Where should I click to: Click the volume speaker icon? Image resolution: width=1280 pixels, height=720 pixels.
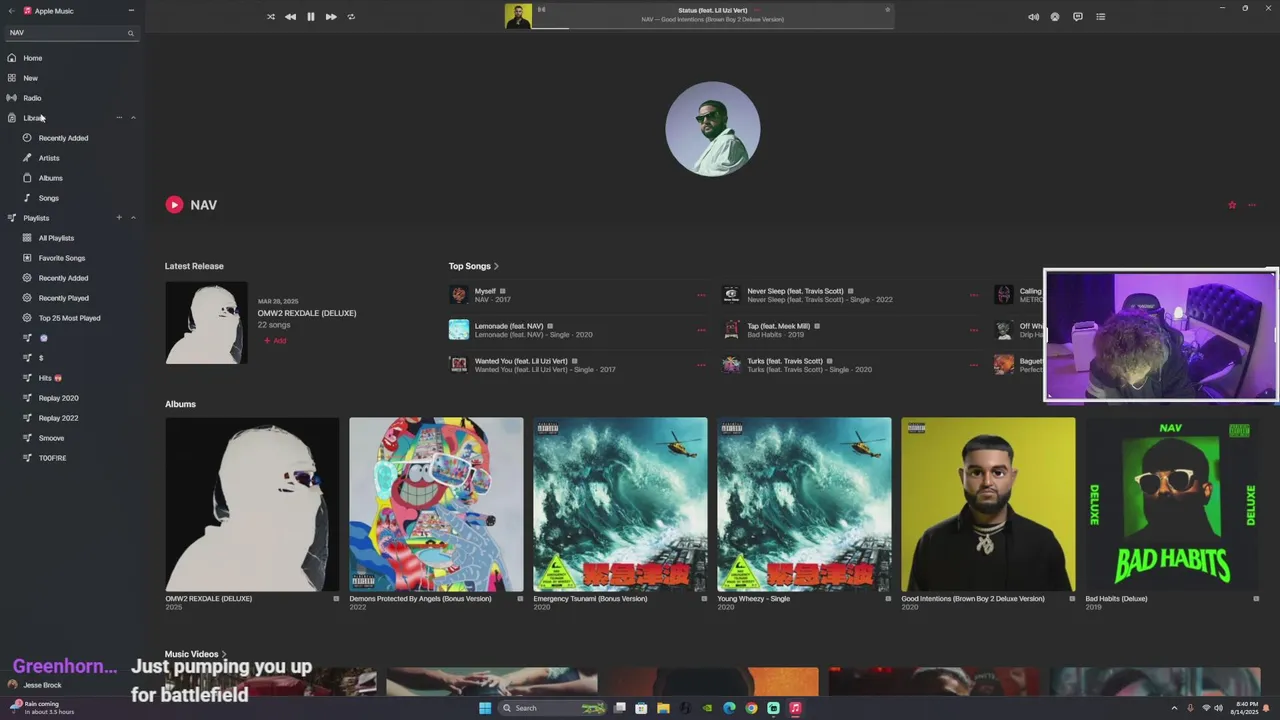(x=1033, y=17)
